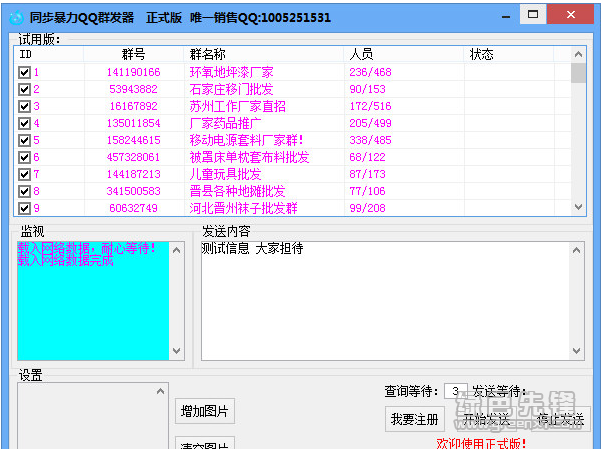Sort by the 群名称 column header

(263, 54)
